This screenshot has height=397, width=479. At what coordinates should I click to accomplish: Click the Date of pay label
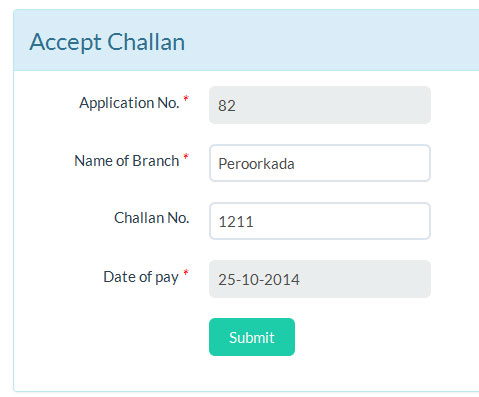coord(141,277)
